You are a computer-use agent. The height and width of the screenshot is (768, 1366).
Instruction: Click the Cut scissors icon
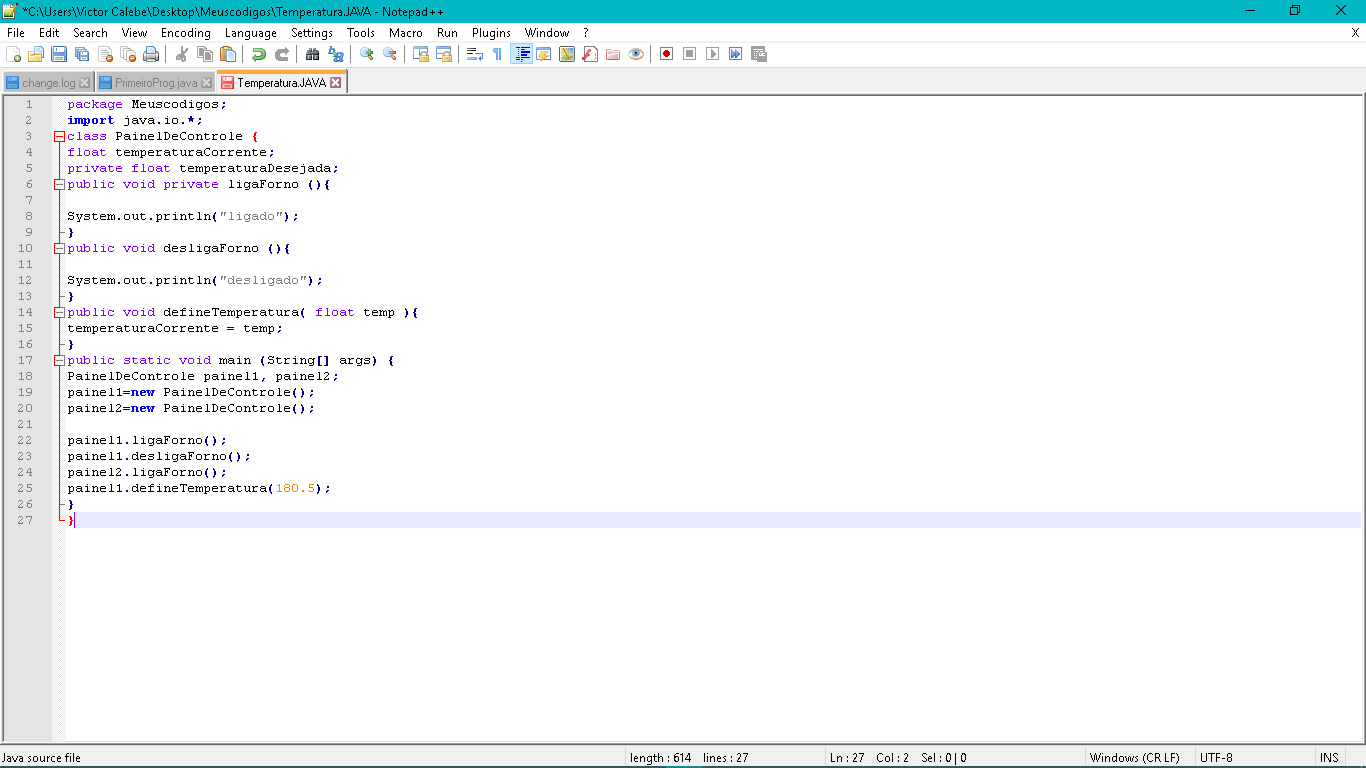point(182,54)
